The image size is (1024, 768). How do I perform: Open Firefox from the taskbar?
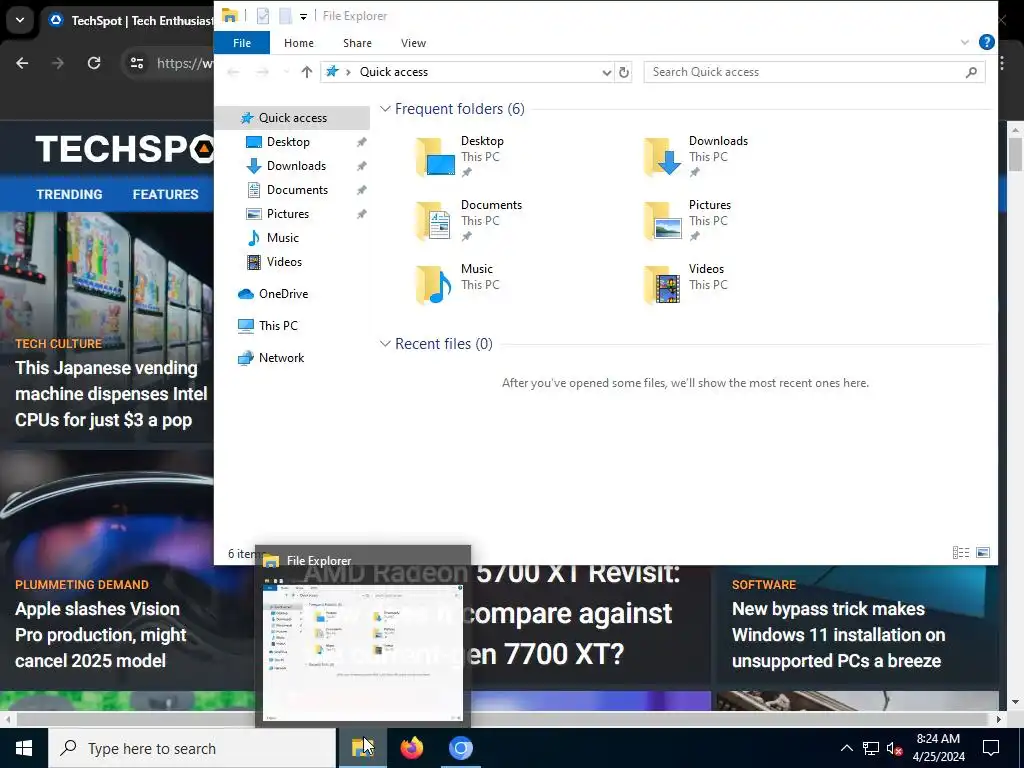pyautogui.click(x=411, y=748)
